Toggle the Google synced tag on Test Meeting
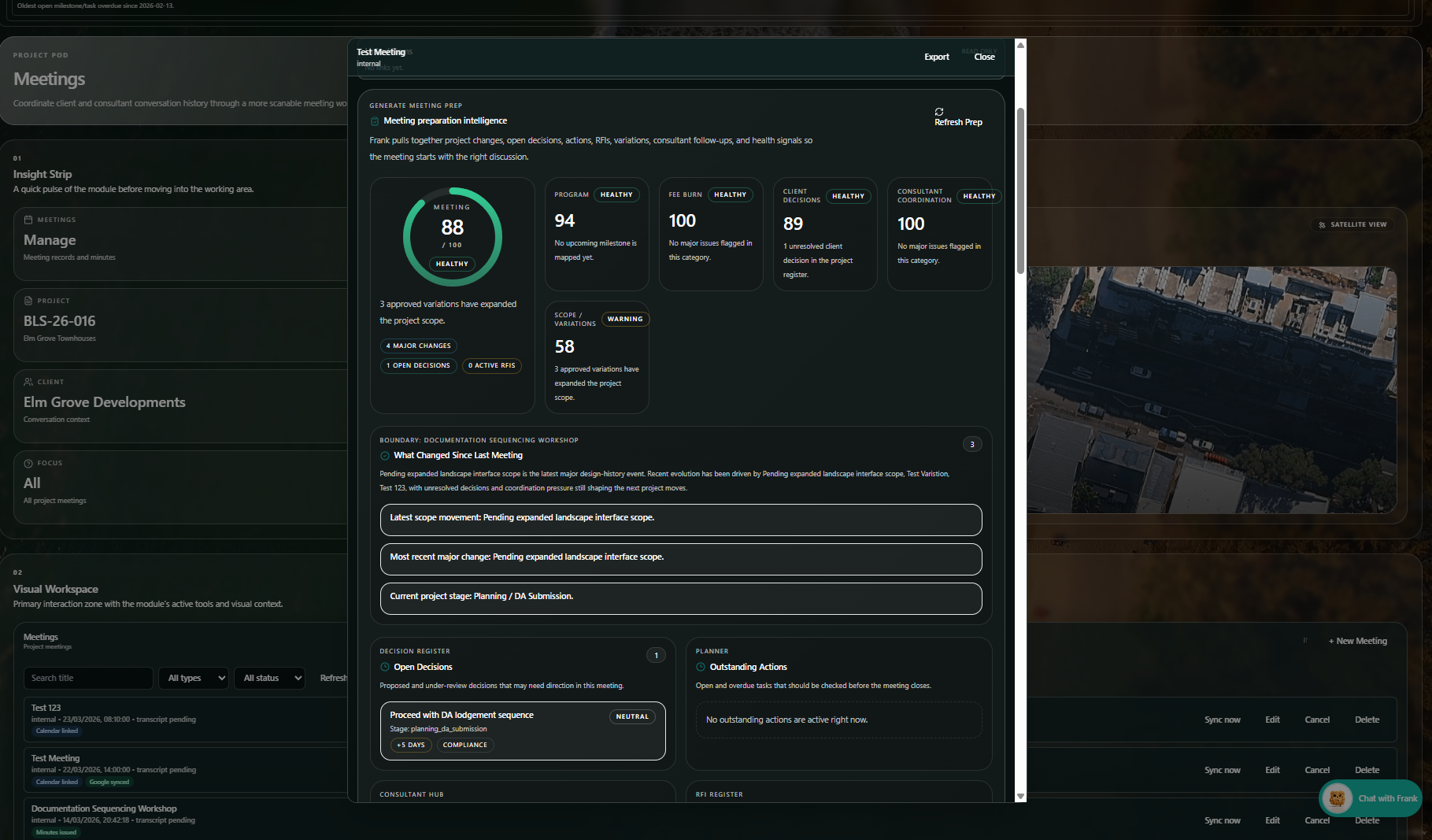 click(x=109, y=782)
